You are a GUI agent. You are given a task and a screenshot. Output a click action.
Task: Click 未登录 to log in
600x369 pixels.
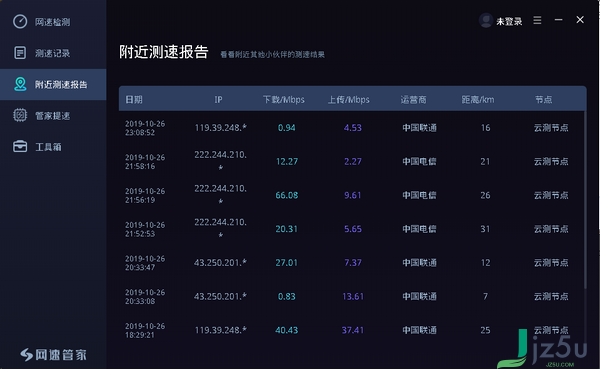[x=509, y=21]
